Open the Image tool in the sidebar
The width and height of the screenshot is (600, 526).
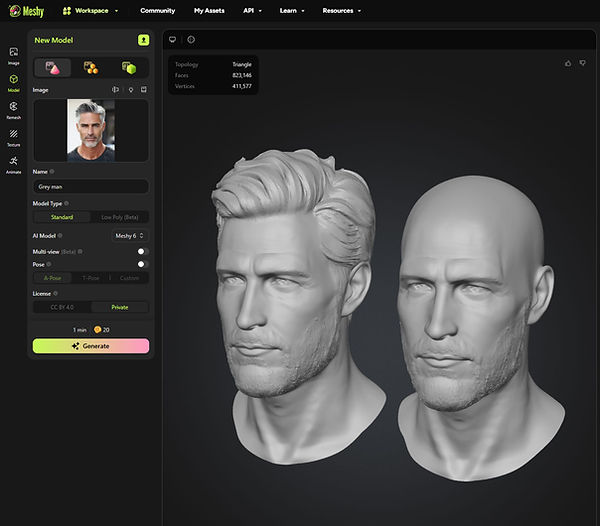(x=14, y=56)
